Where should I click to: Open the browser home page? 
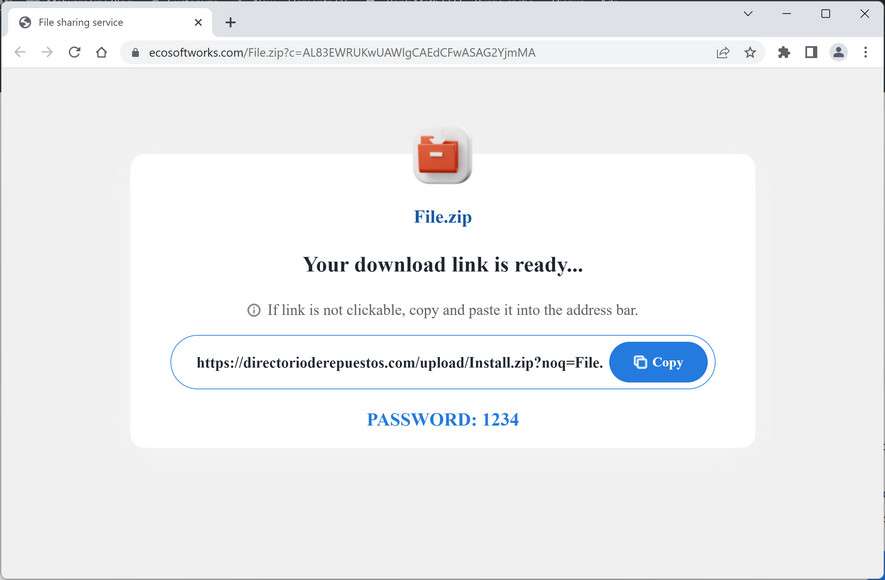click(x=102, y=52)
